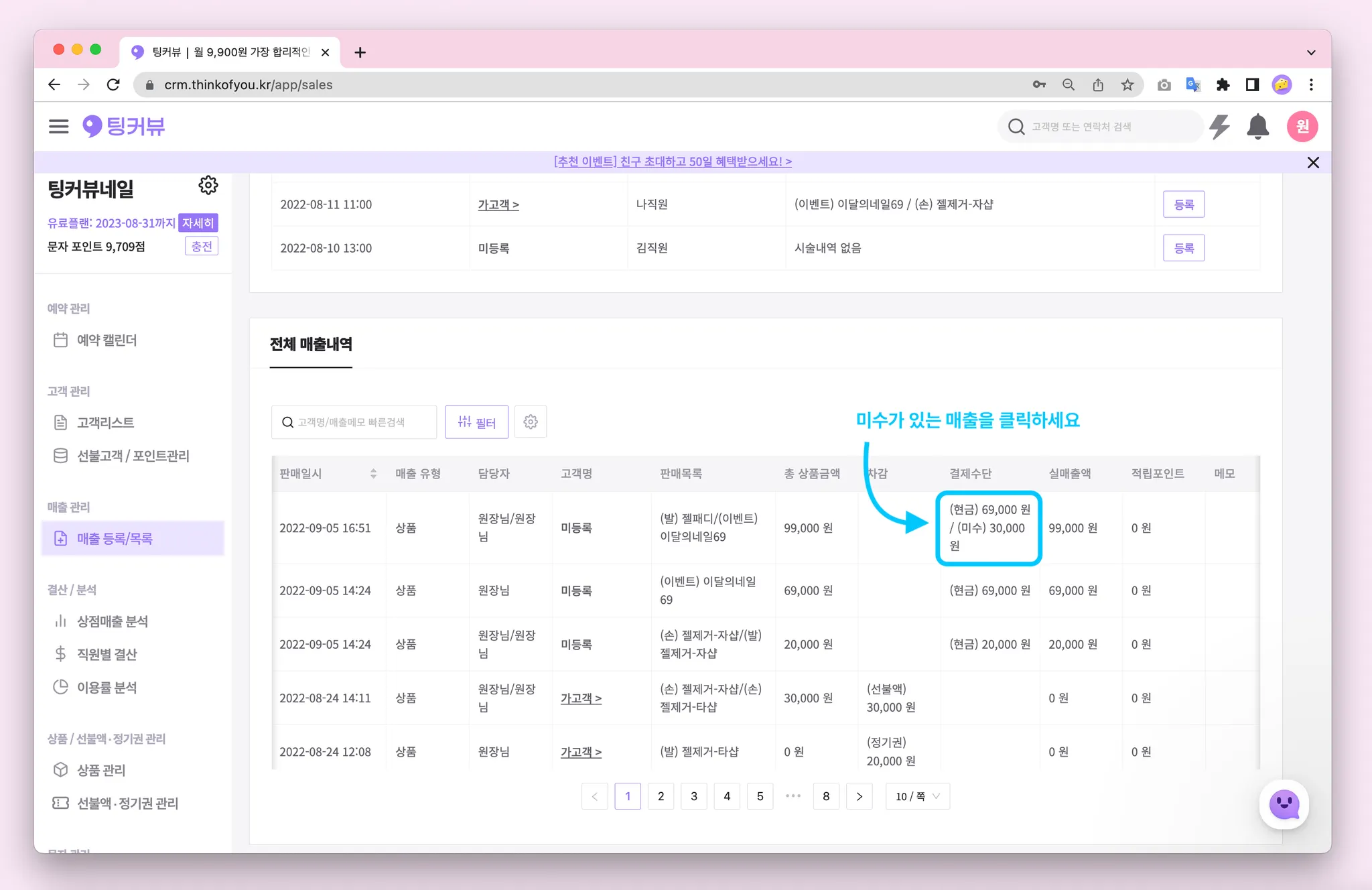Image resolution: width=1372 pixels, height=890 pixels.
Task: Open the hamburger sidebar menu
Action: [58, 127]
